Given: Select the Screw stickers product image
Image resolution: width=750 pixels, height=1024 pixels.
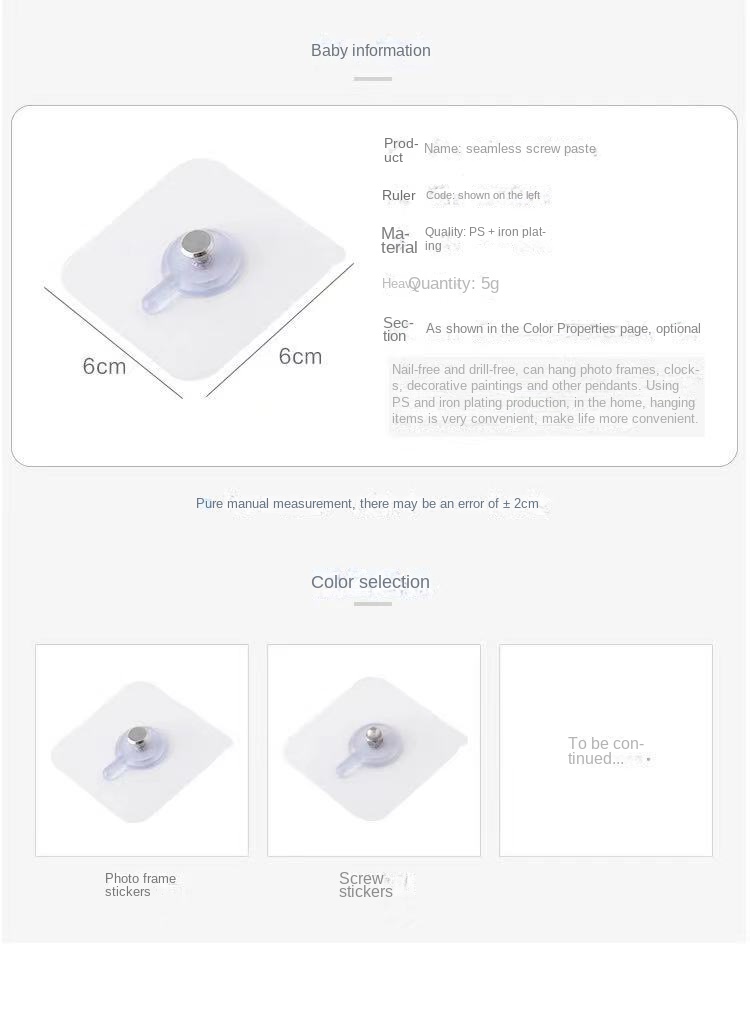Looking at the screenshot, I should tap(374, 750).
